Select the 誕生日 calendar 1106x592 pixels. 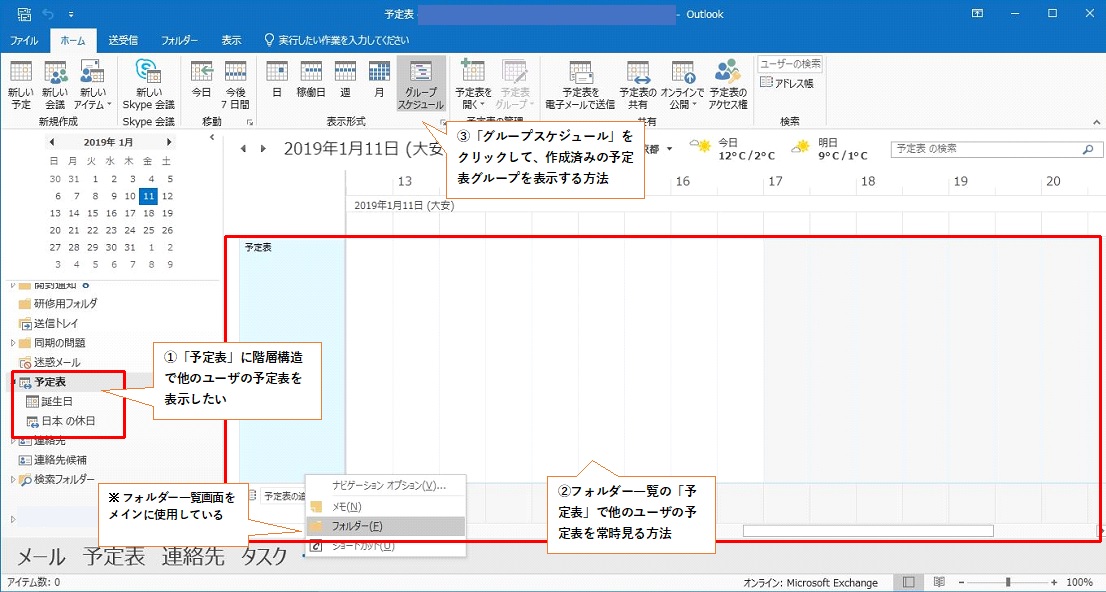[x=49, y=401]
